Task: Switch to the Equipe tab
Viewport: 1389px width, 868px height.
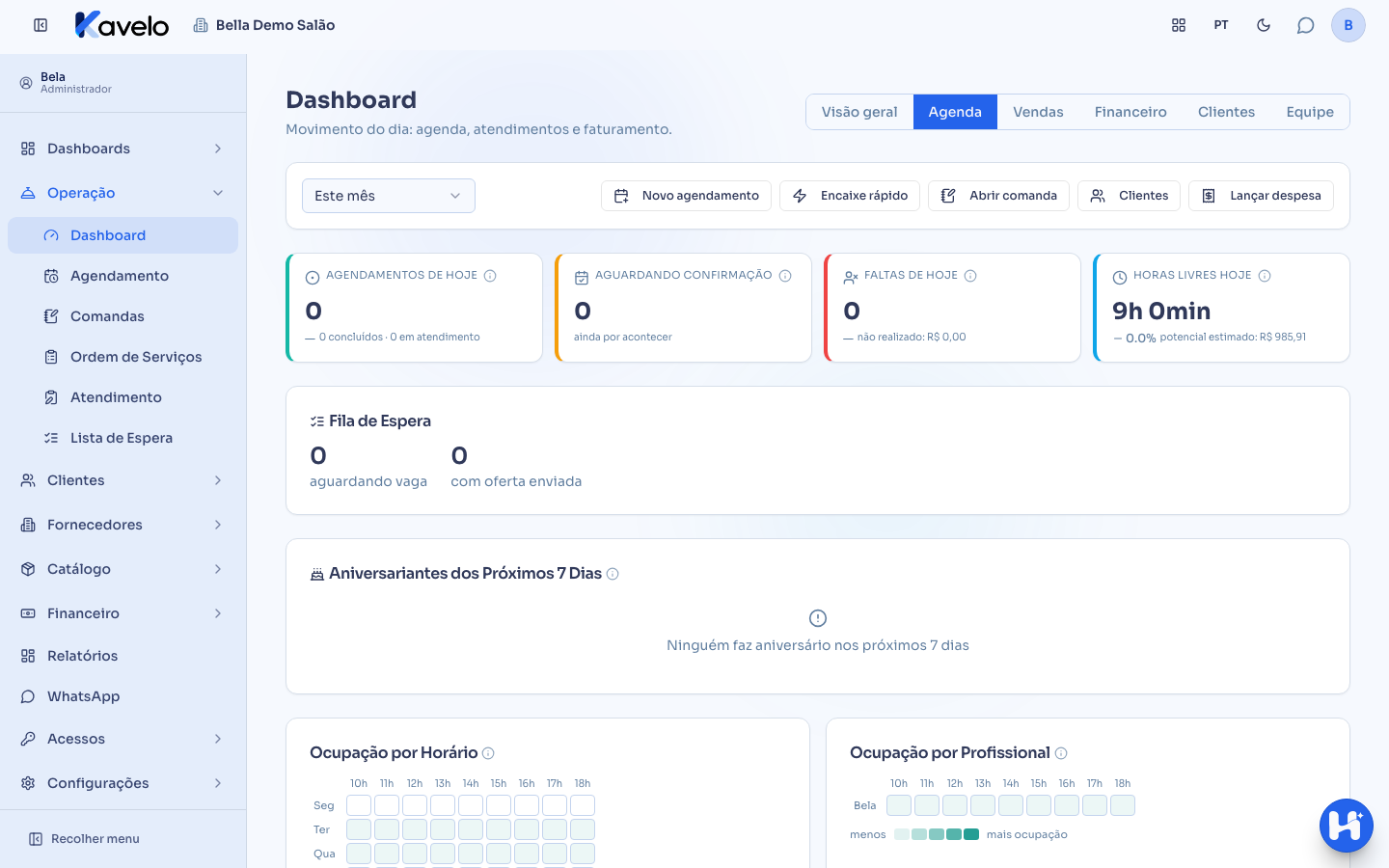Action: coord(1310,112)
